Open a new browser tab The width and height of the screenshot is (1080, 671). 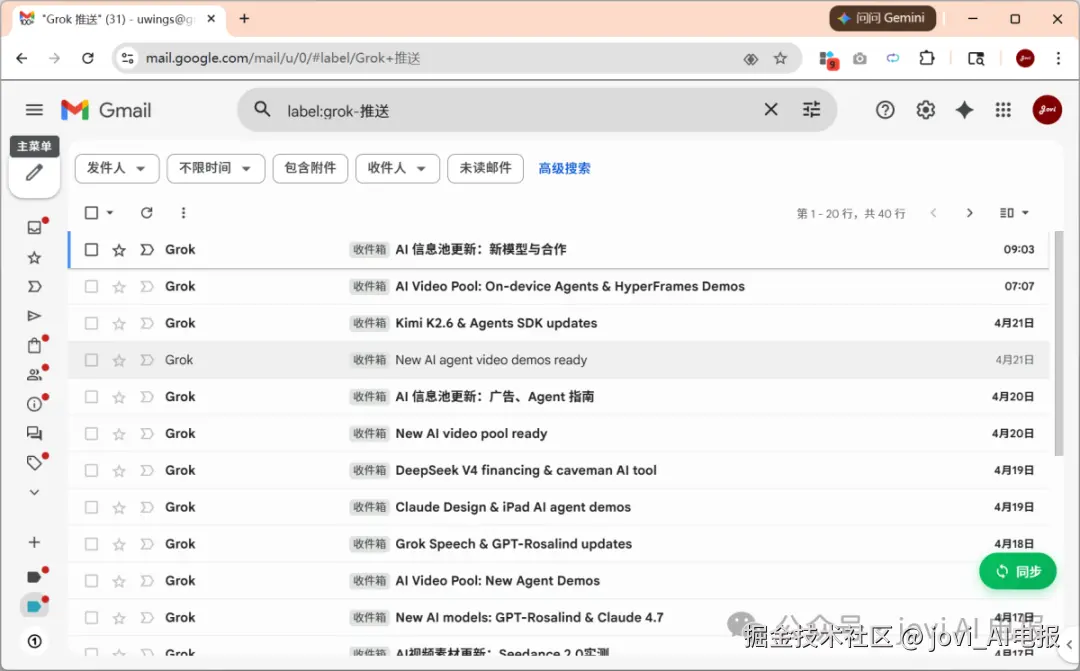point(244,19)
